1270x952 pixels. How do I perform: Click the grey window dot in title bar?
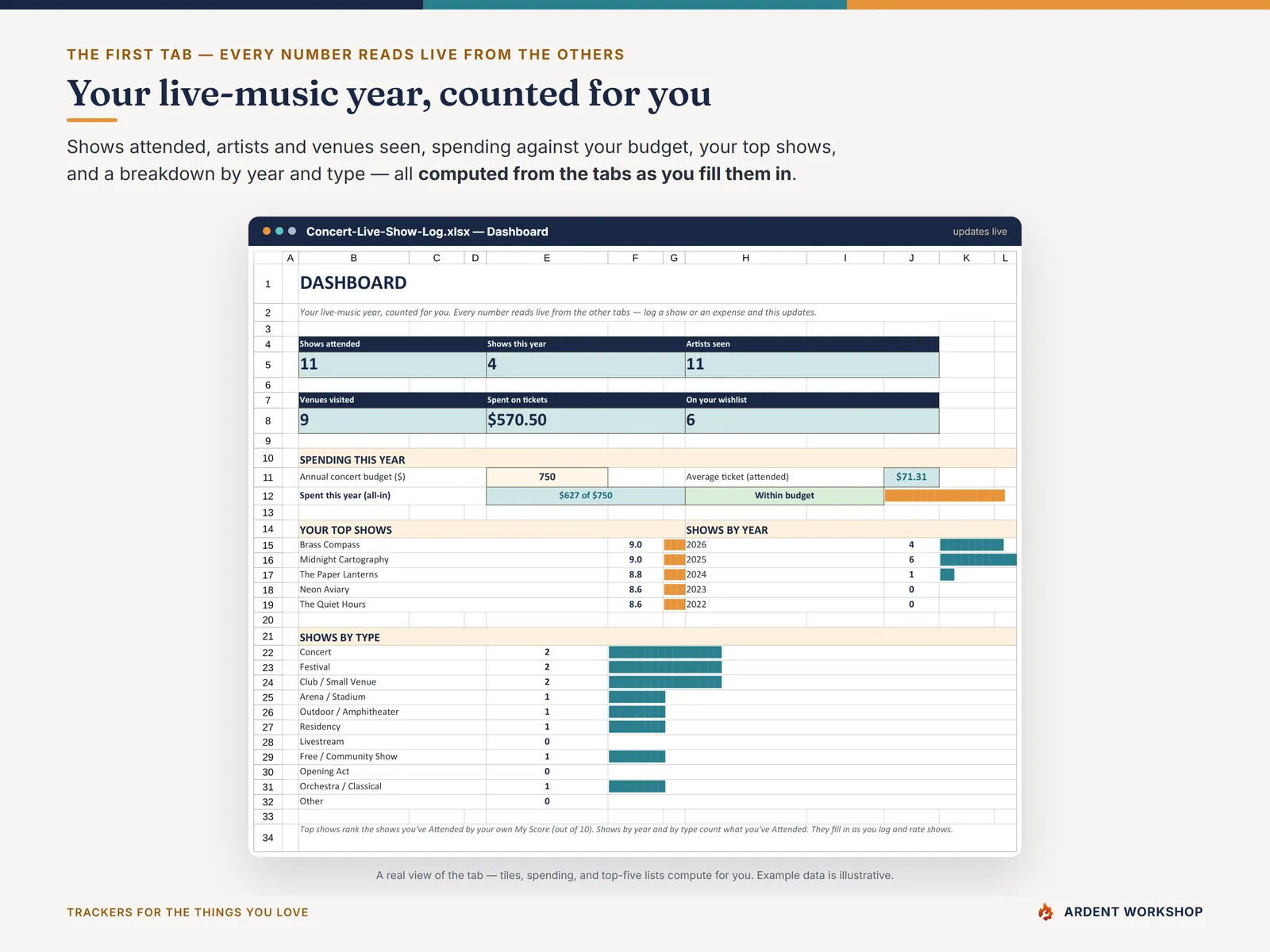[292, 231]
